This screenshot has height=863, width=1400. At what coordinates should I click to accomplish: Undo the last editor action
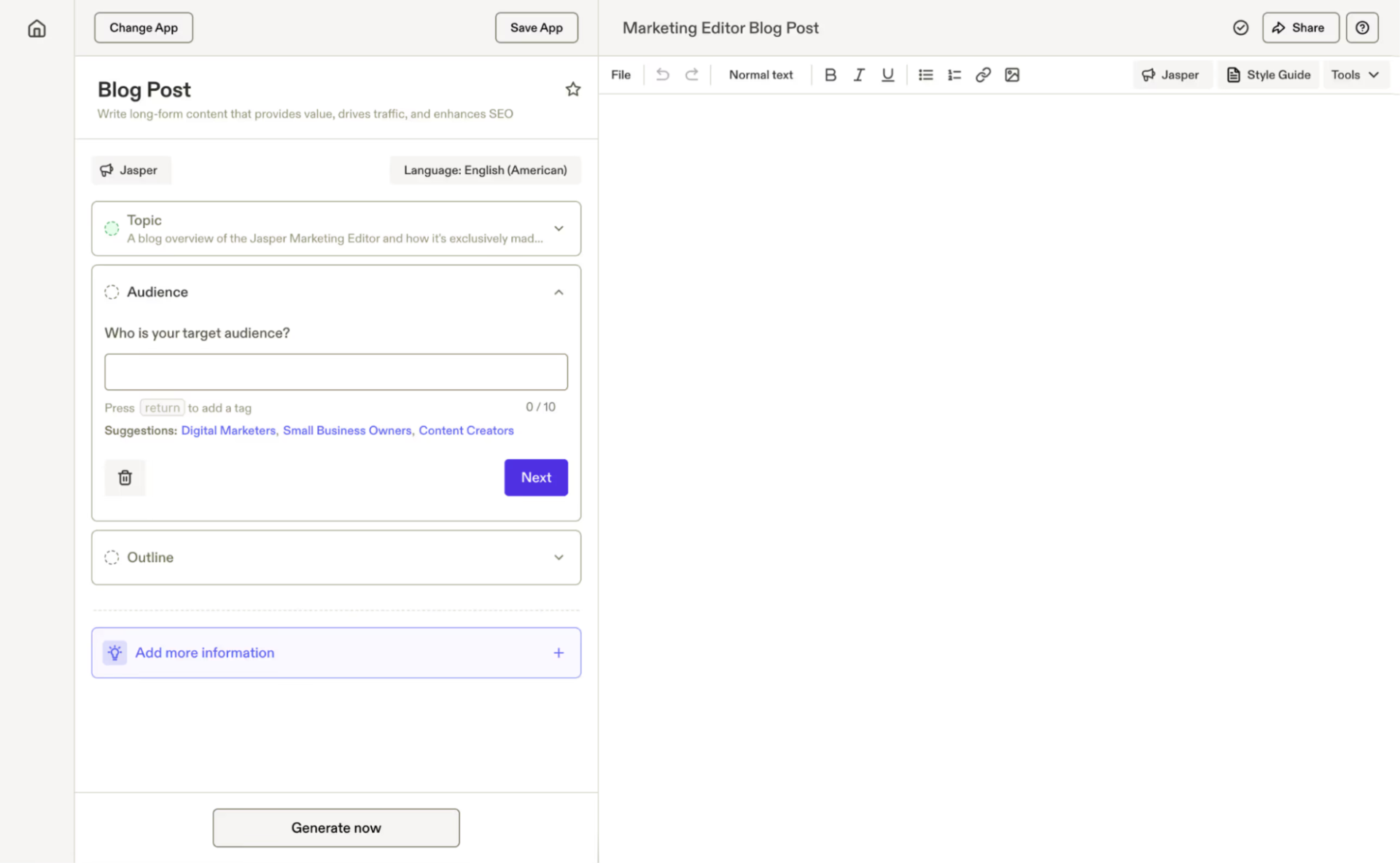click(662, 75)
